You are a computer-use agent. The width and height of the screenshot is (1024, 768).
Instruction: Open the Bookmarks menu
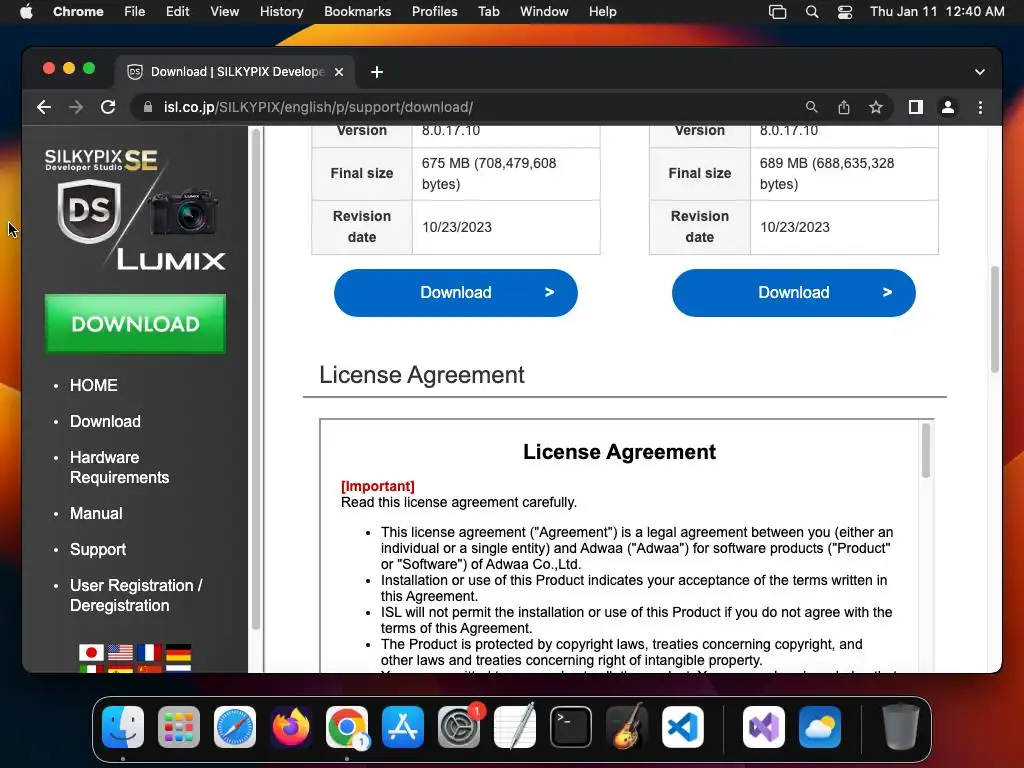[x=357, y=12]
